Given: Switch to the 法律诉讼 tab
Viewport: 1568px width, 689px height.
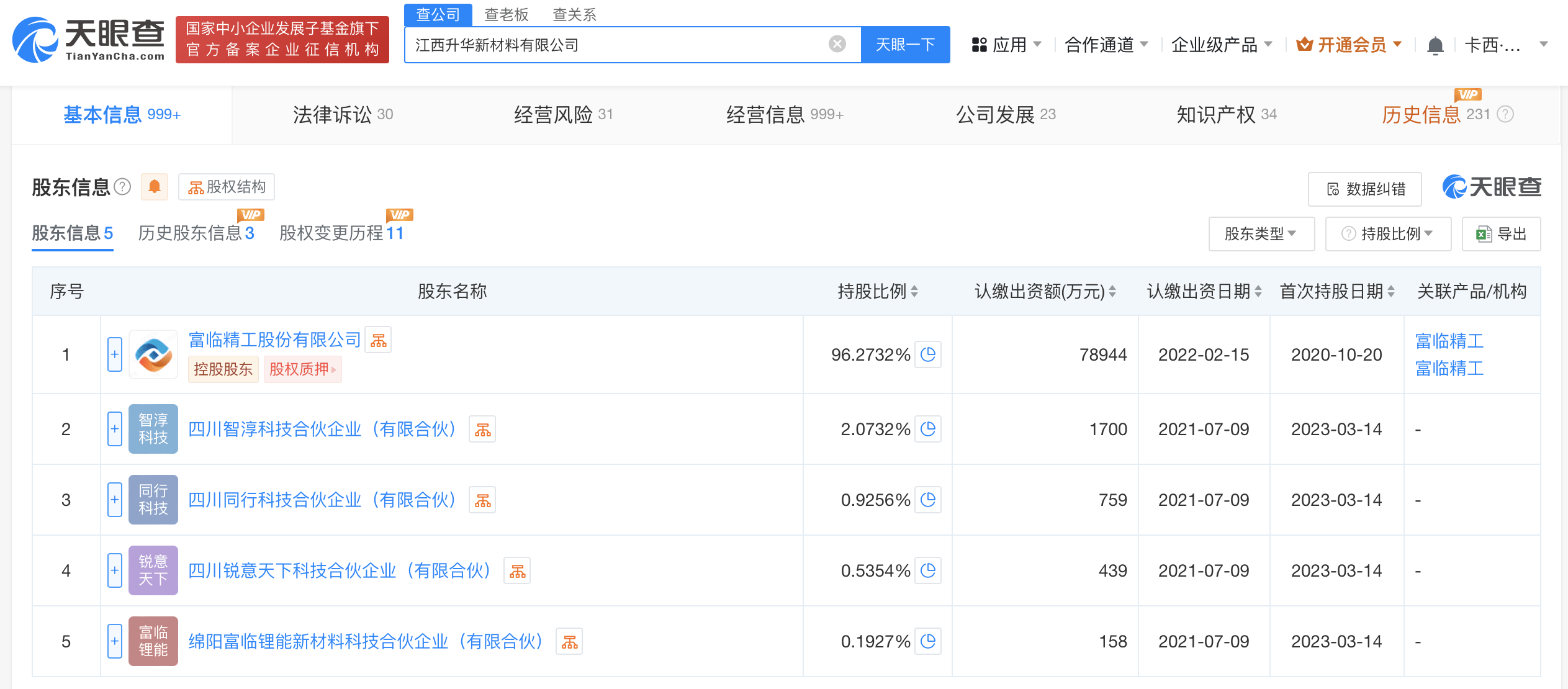Looking at the screenshot, I should coord(343,114).
